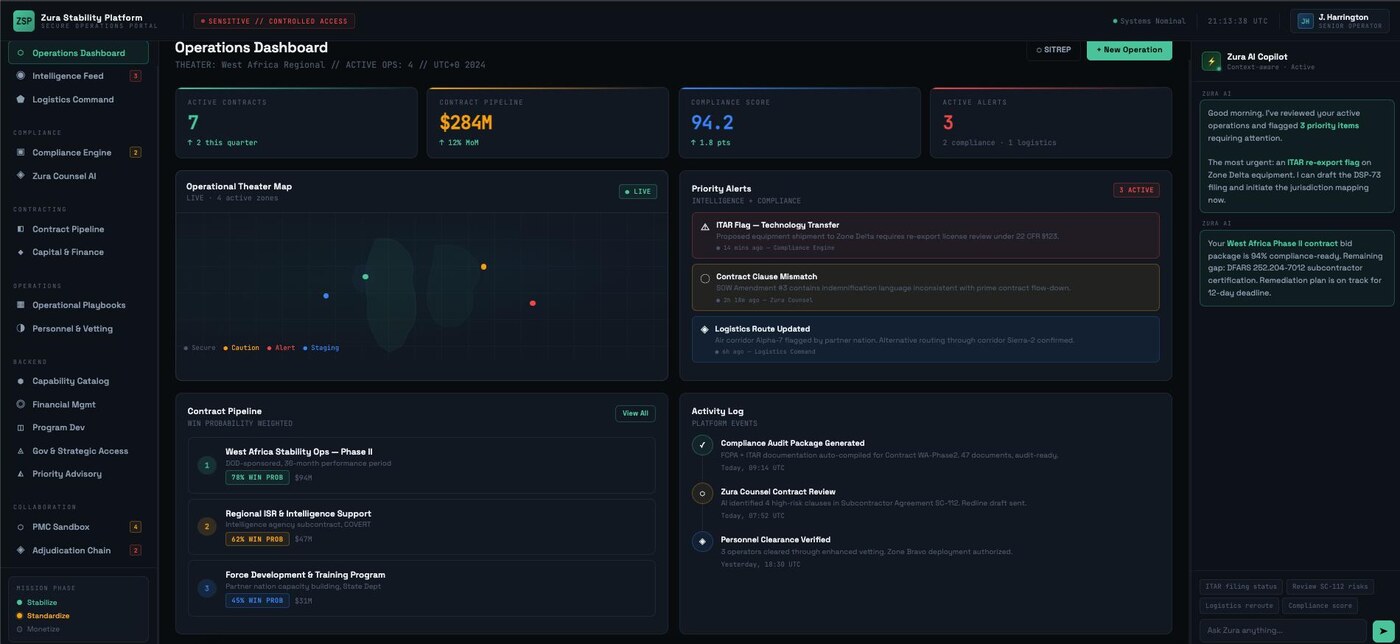Toggle the LIVE map indicator
Image resolution: width=1400 pixels, height=644 pixels.
click(x=638, y=191)
